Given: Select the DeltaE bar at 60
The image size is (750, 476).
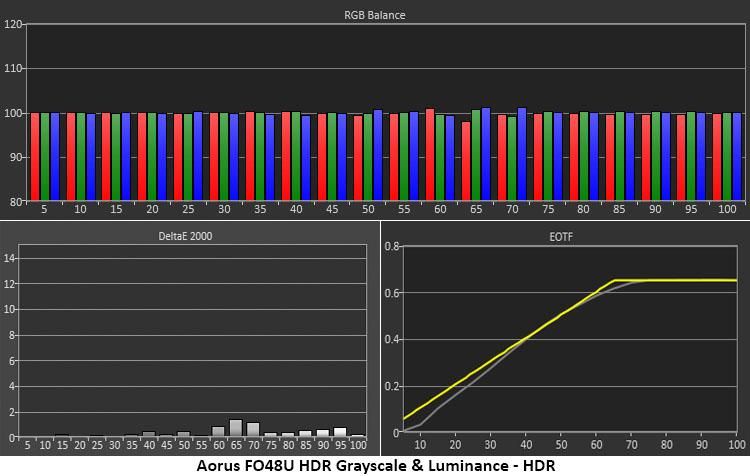Looking at the screenshot, I should [218, 432].
